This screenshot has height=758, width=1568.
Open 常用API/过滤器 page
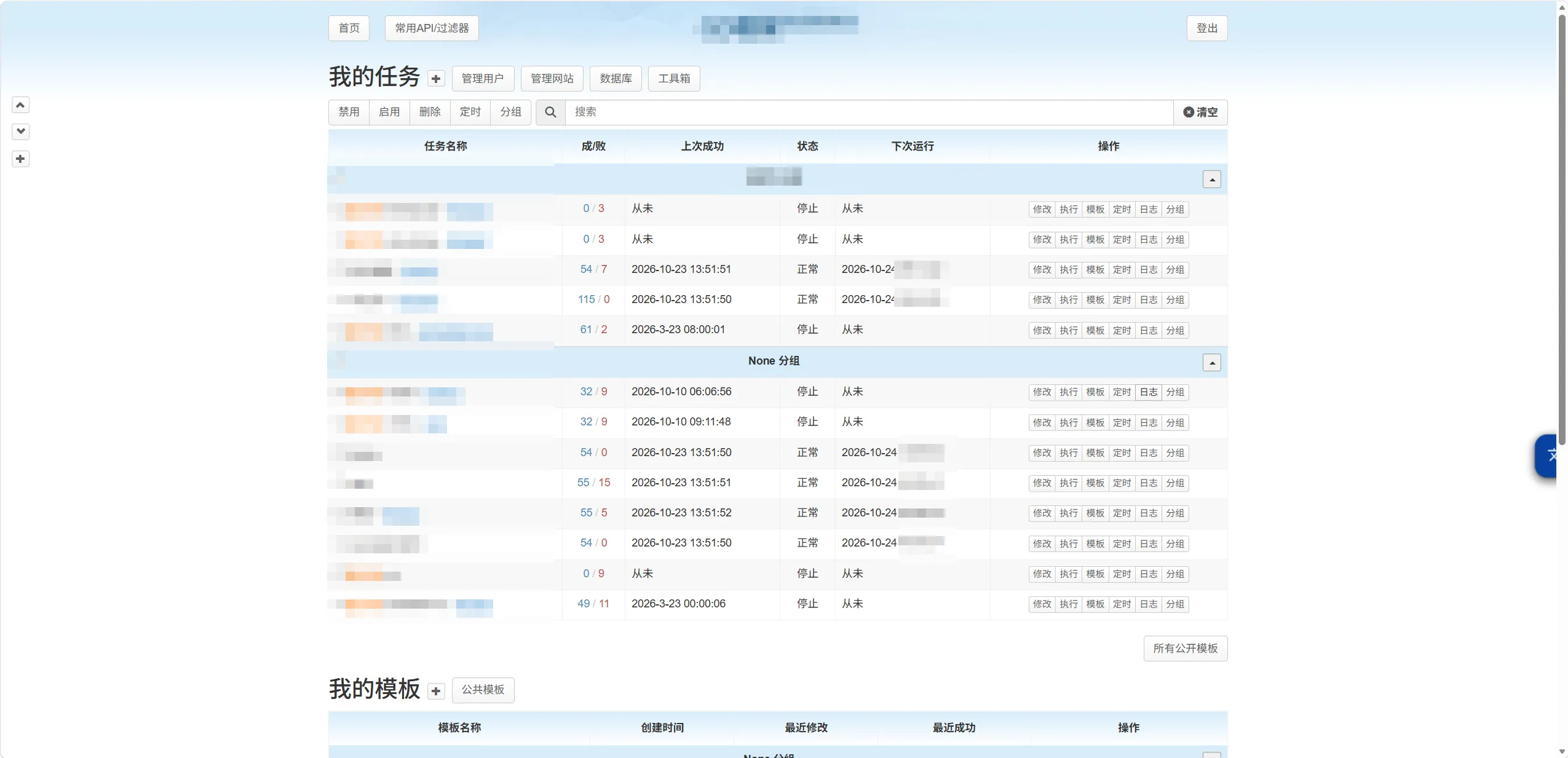click(x=432, y=28)
